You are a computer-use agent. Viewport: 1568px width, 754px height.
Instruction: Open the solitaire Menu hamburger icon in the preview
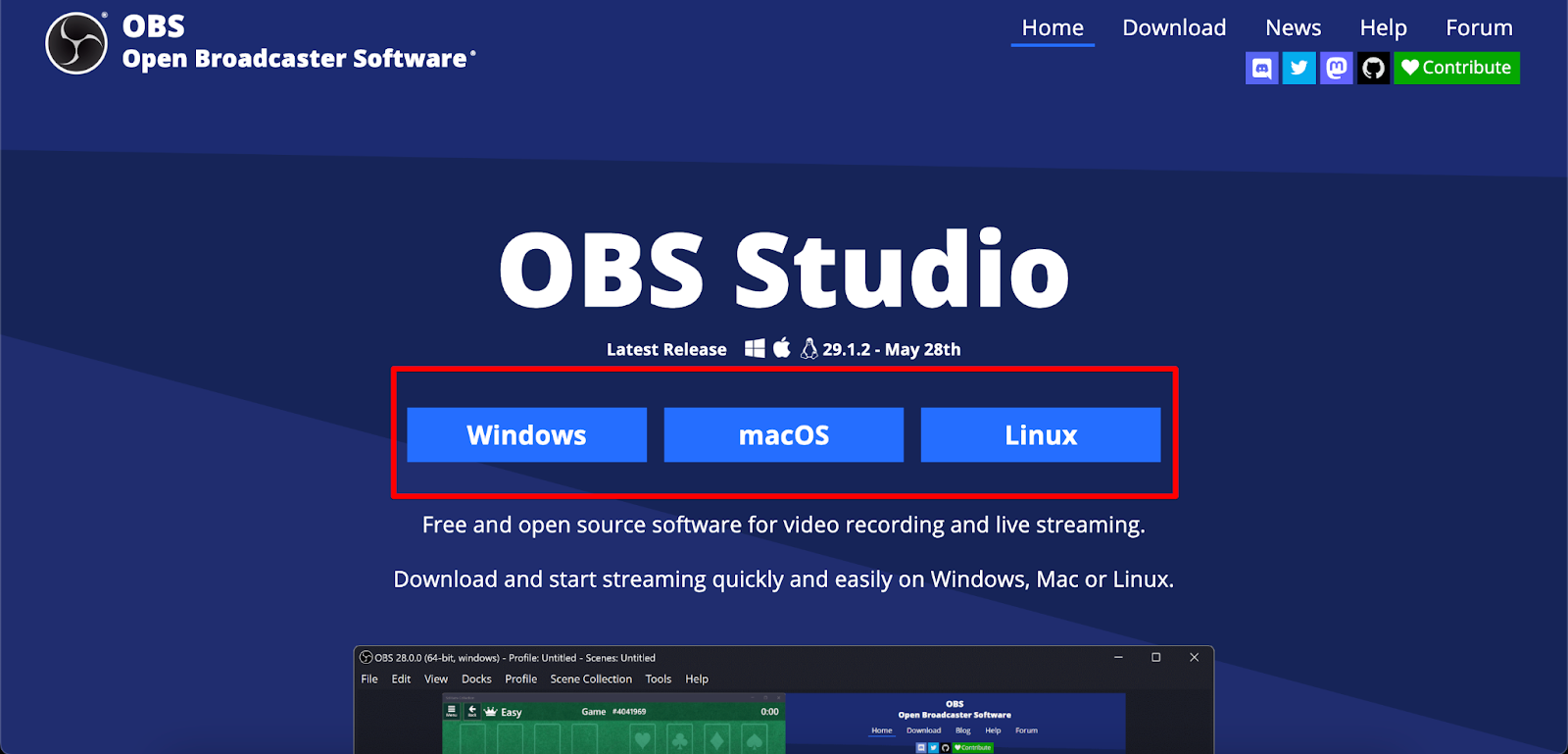tap(452, 711)
